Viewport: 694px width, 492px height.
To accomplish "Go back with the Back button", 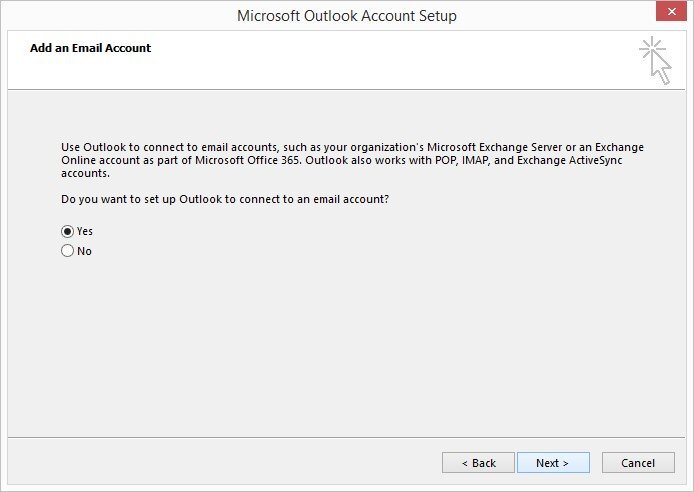I will click(x=478, y=463).
